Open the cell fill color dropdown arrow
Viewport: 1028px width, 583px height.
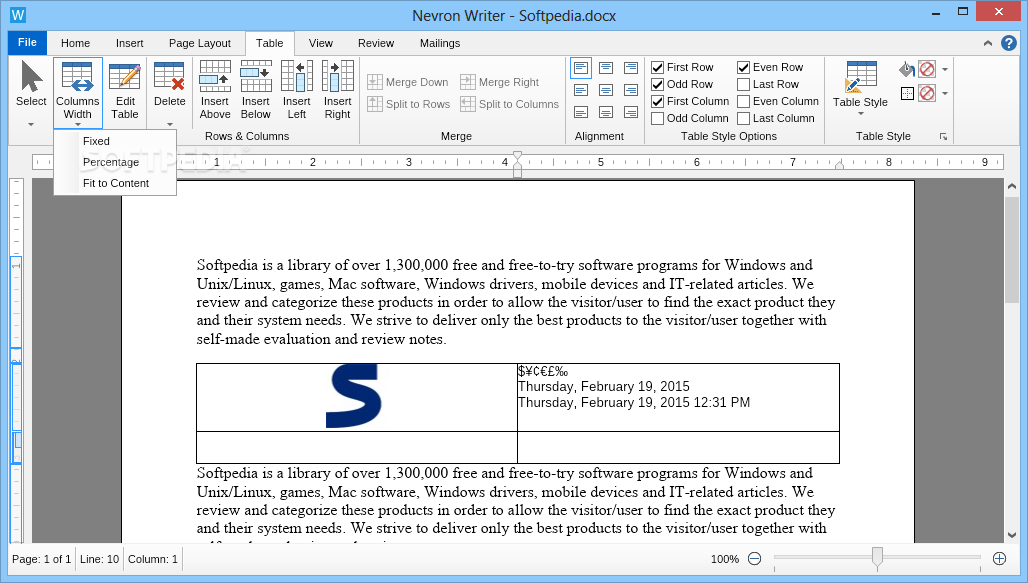point(945,70)
